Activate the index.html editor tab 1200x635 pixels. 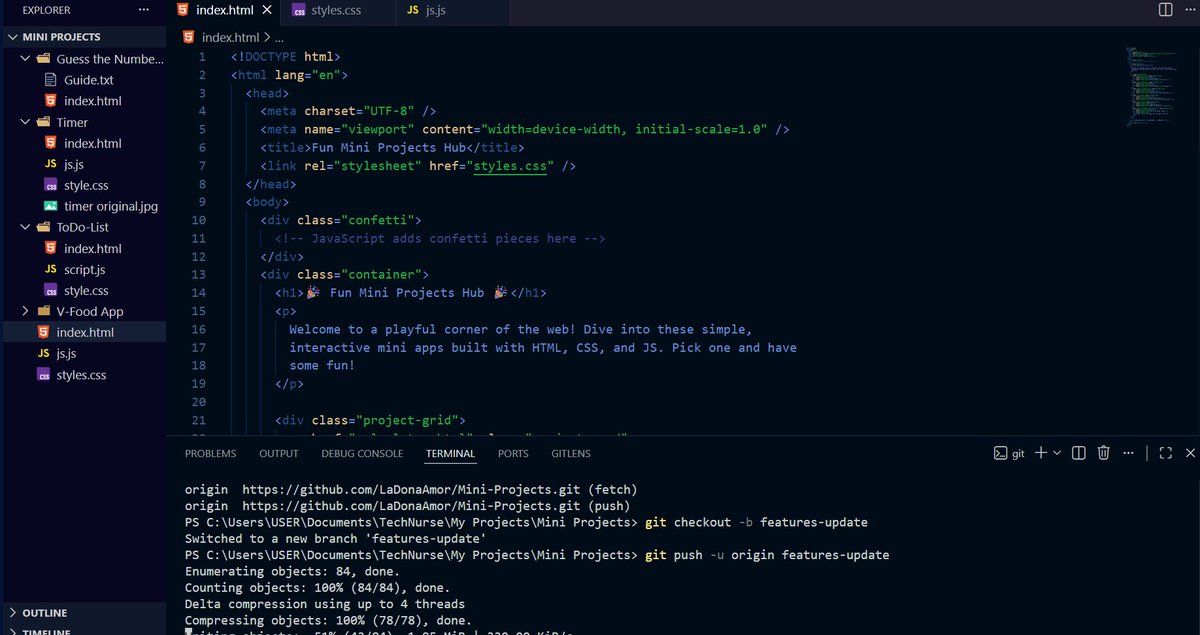tap(224, 11)
